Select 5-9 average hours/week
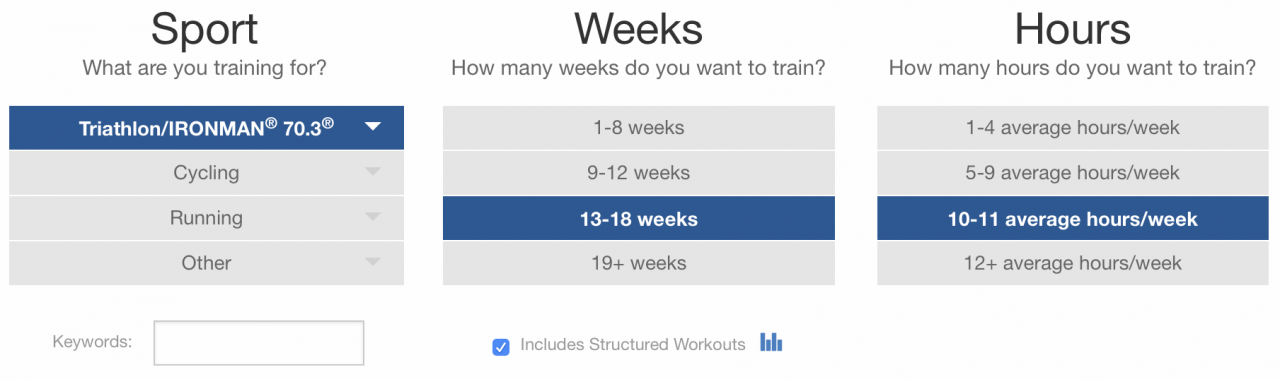 pyautogui.click(x=1073, y=173)
